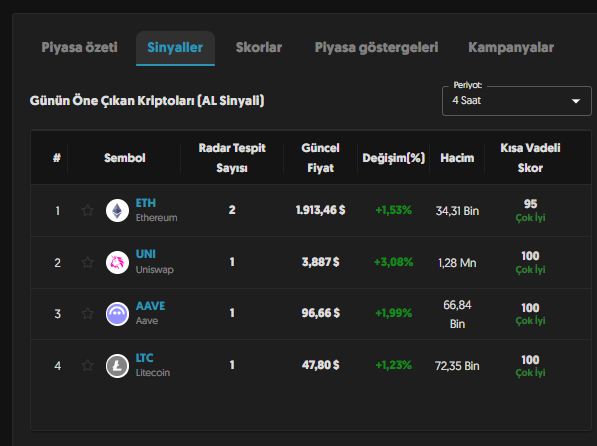Click the Uniswap unicorn logo
597x446 pixels.
[x=117, y=262]
